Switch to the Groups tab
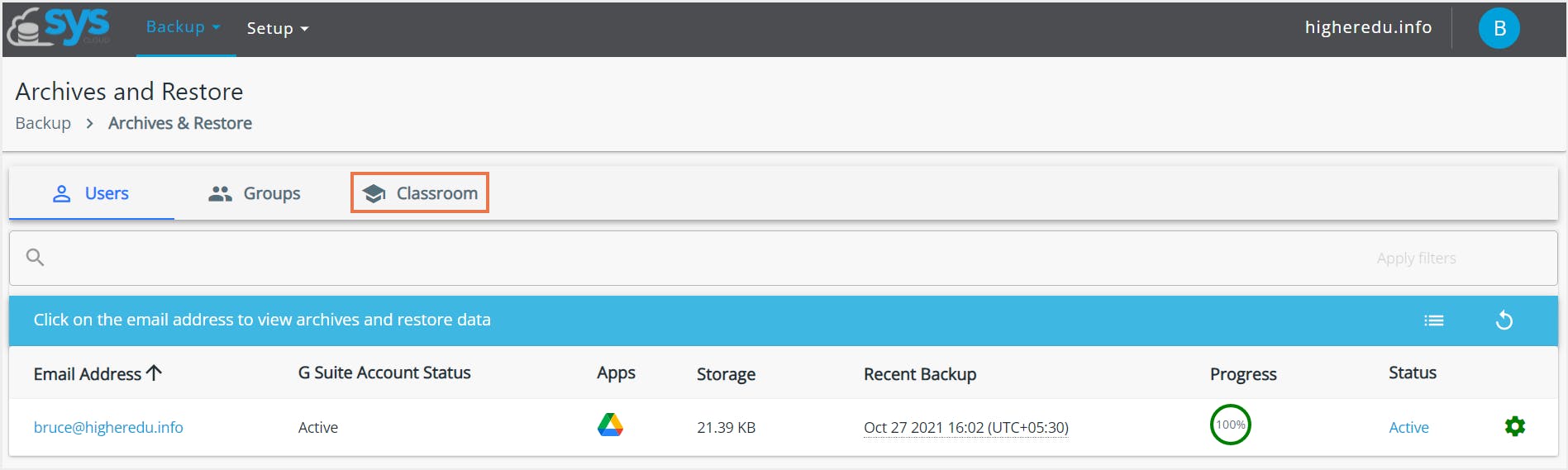This screenshot has height=470, width=1568. [255, 193]
